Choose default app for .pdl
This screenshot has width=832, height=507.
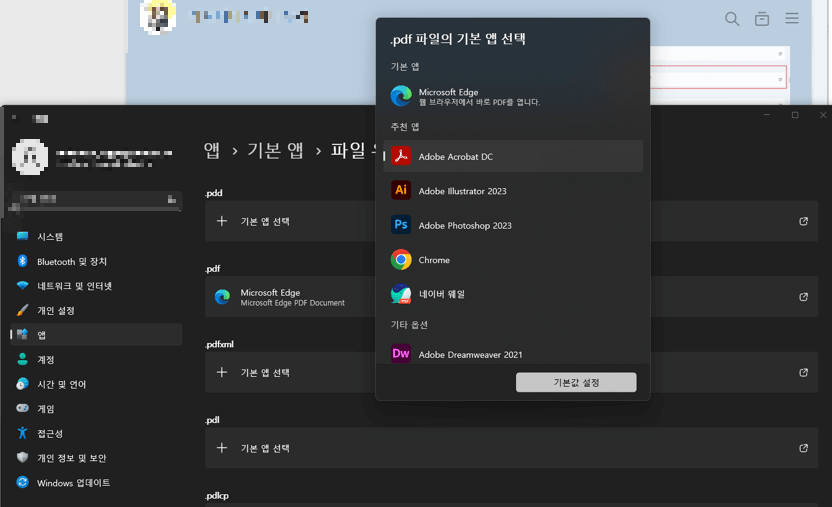tap(512, 448)
